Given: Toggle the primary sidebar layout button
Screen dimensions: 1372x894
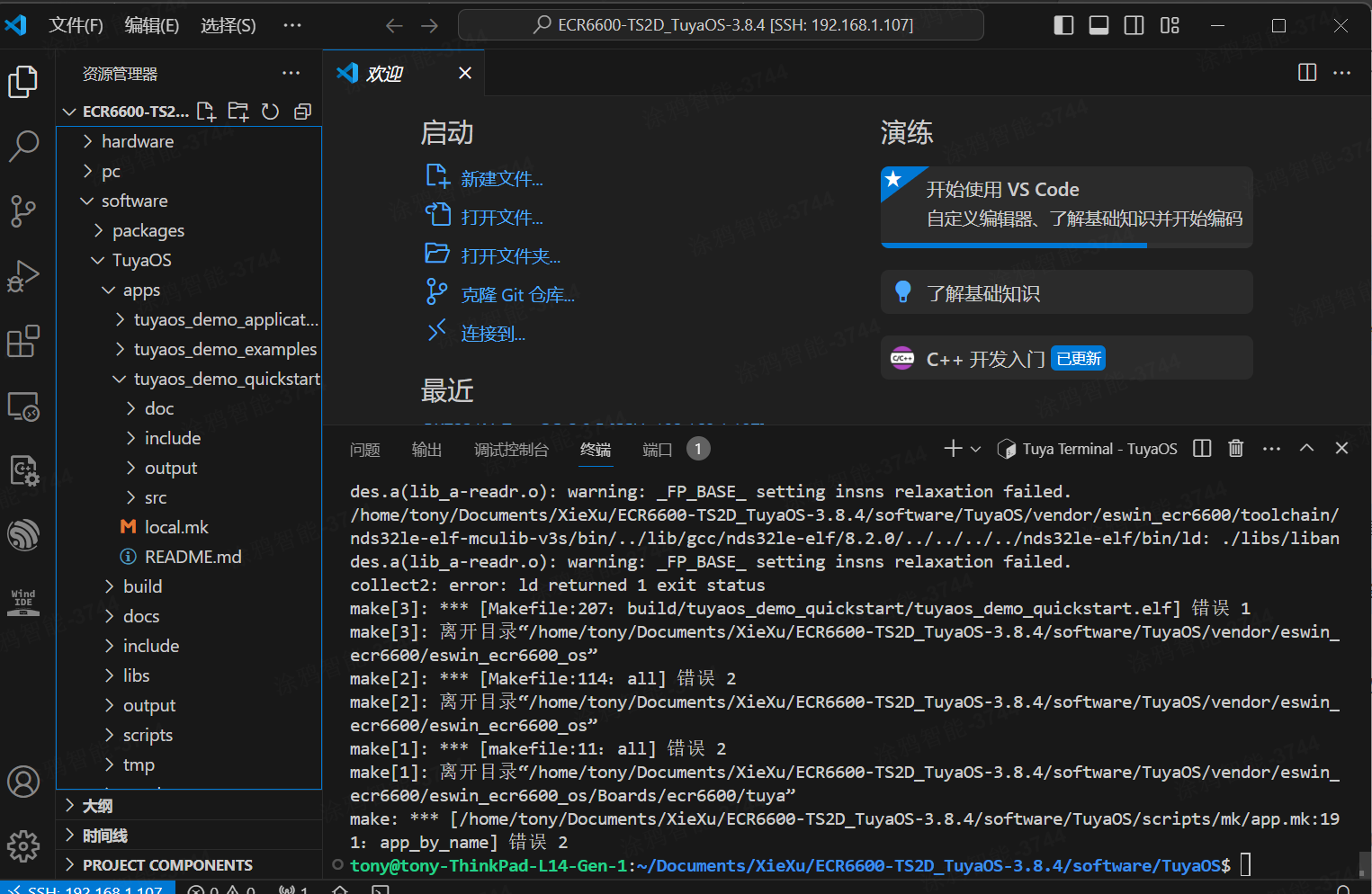Looking at the screenshot, I should click(1063, 25).
